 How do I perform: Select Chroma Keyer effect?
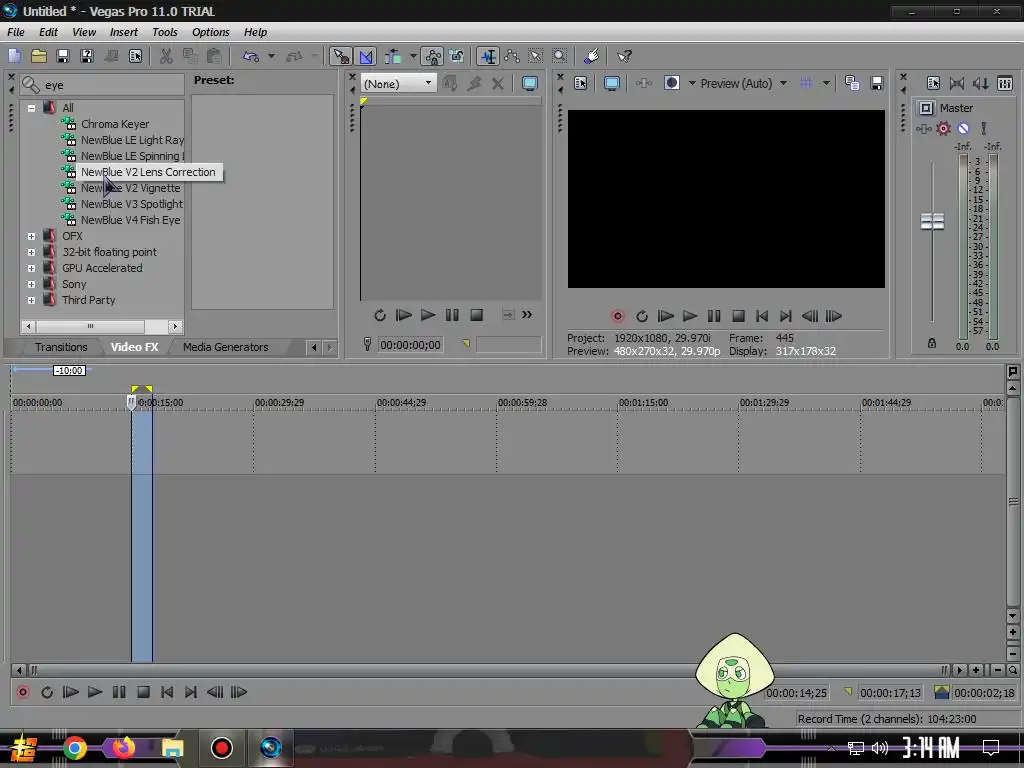(115, 124)
